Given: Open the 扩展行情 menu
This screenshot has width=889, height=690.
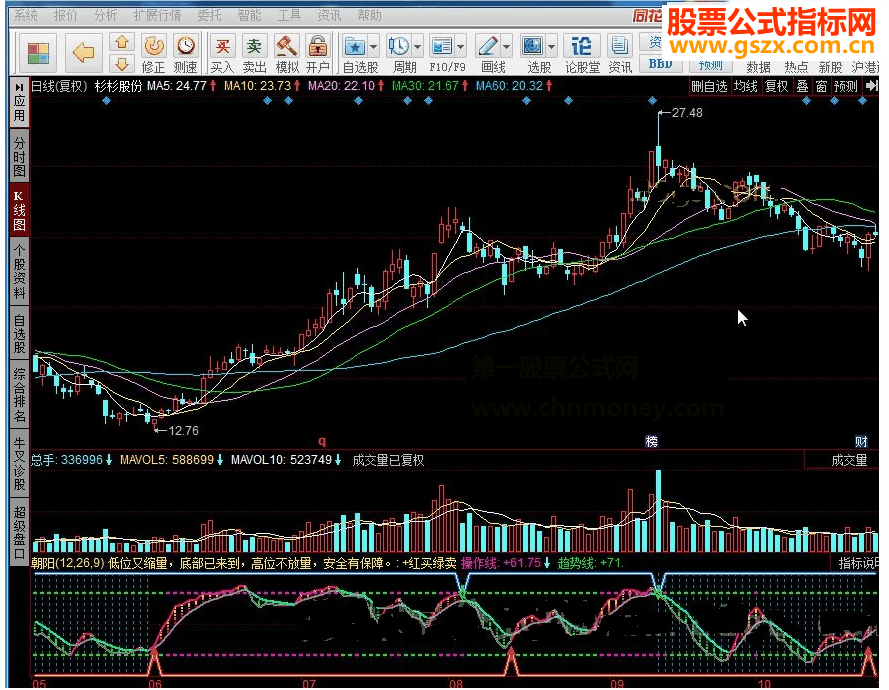Looking at the screenshot, I should click(158, 15).
